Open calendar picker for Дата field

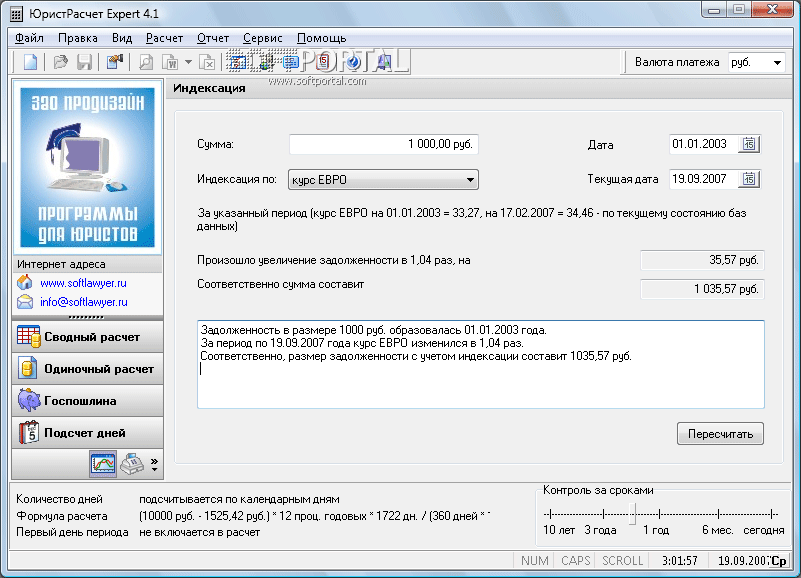[749, 144]
